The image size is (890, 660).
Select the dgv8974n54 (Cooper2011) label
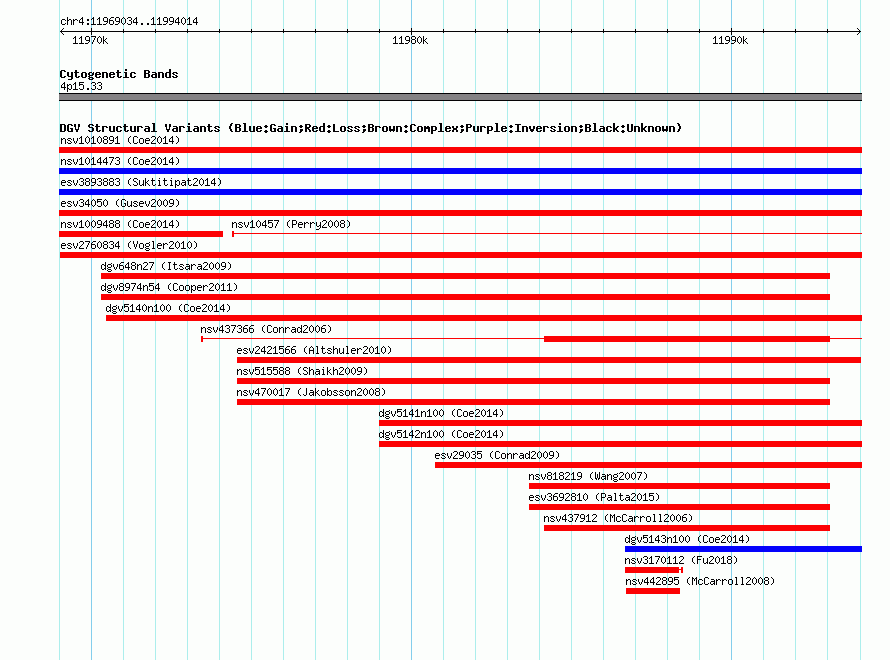169,287
